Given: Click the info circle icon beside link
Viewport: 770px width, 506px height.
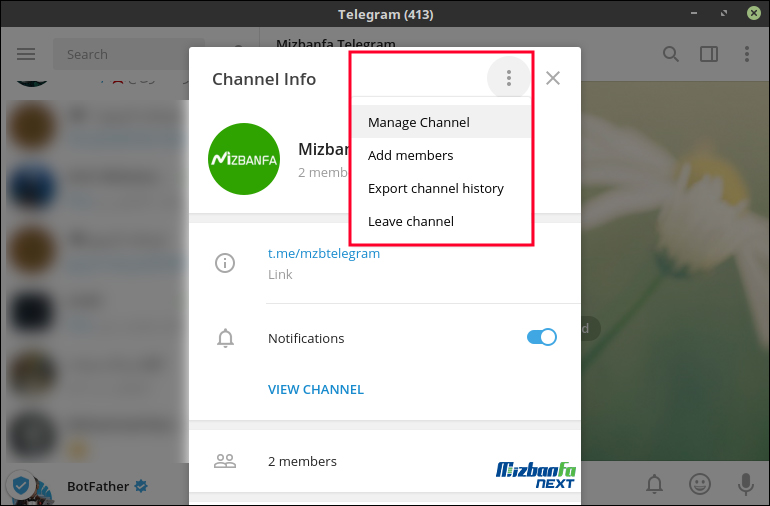Looking at the screenshot, I should [225, 263].
